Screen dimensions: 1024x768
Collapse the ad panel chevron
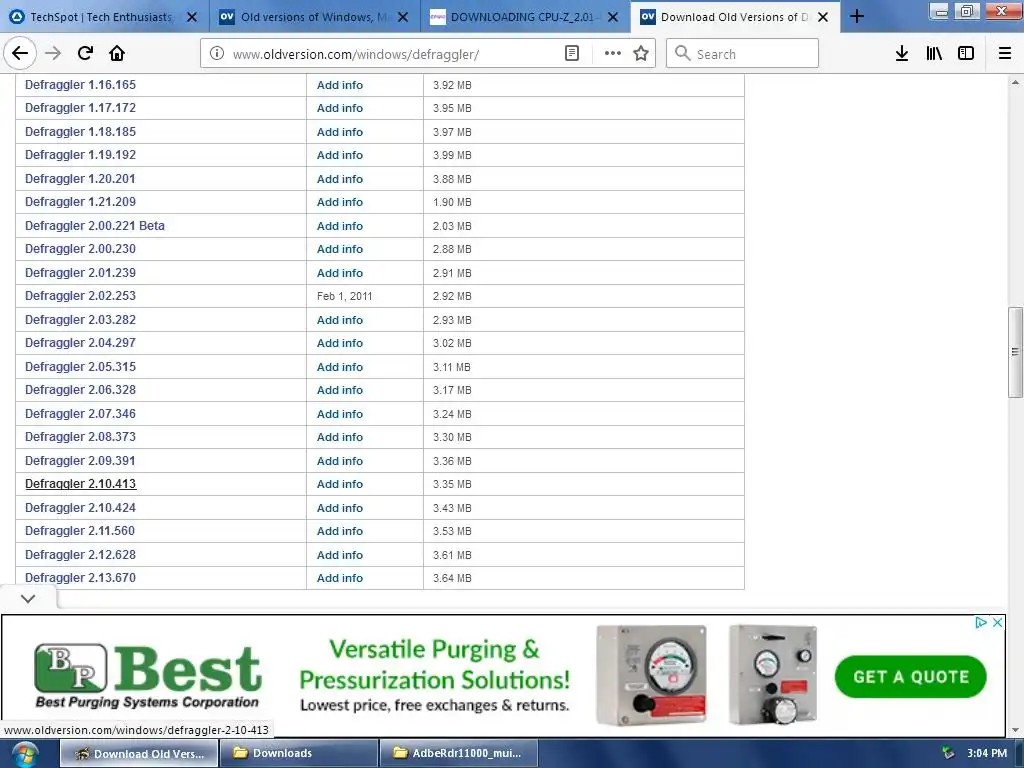pyautogui.click(x=28, y=598)
